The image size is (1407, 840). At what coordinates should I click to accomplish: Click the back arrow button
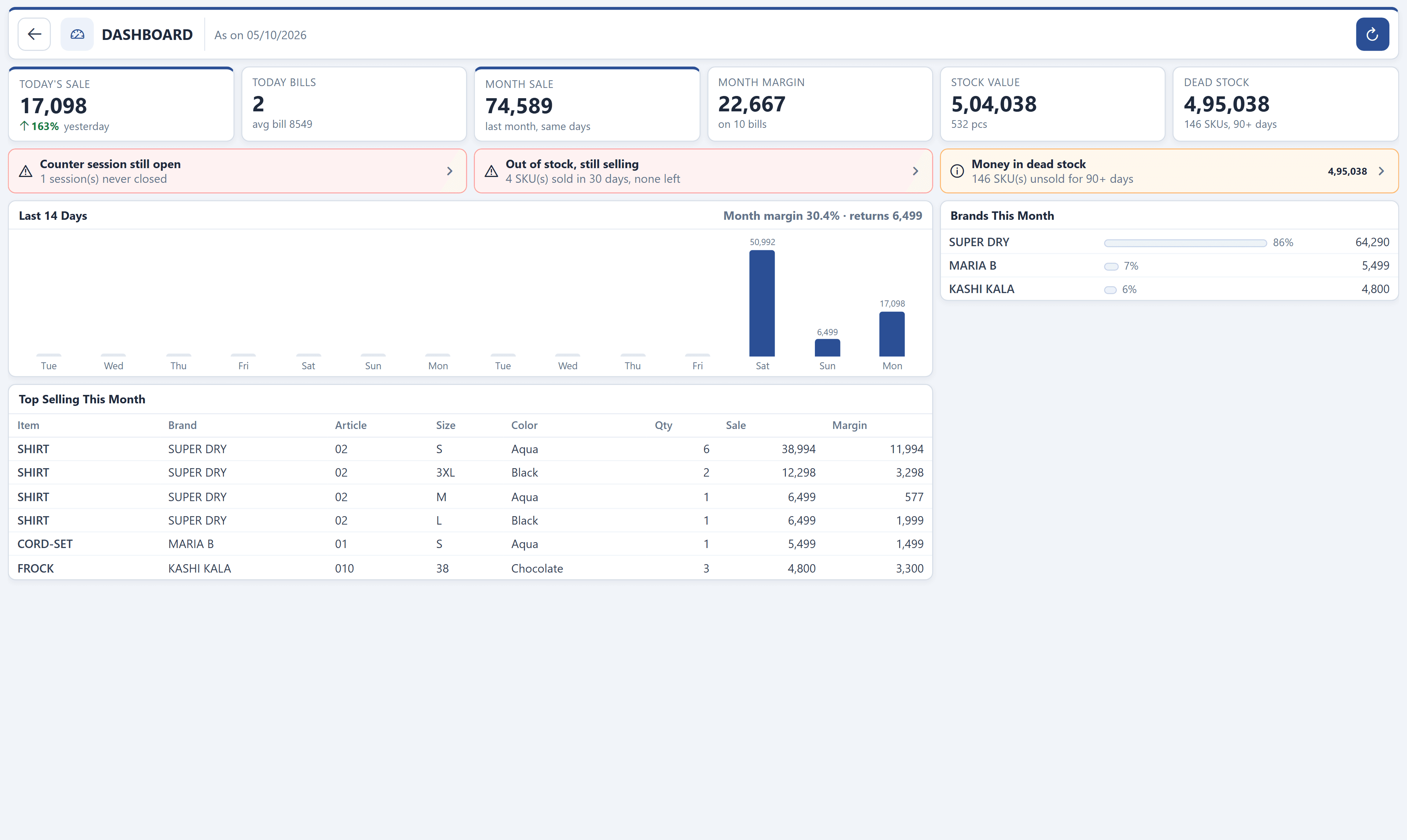34,34
